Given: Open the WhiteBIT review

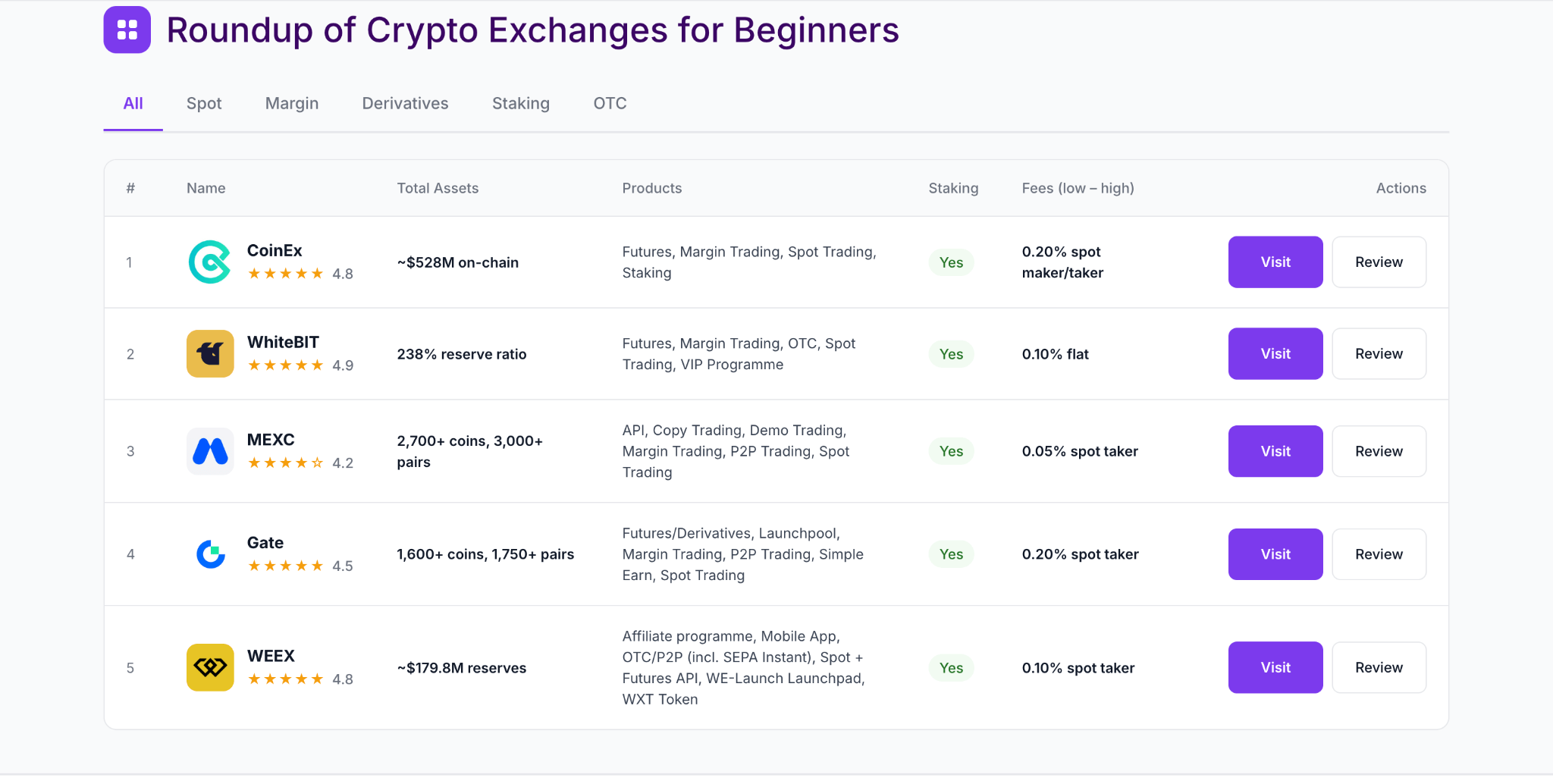Looking at the screenshot, I should [1379, 354].
